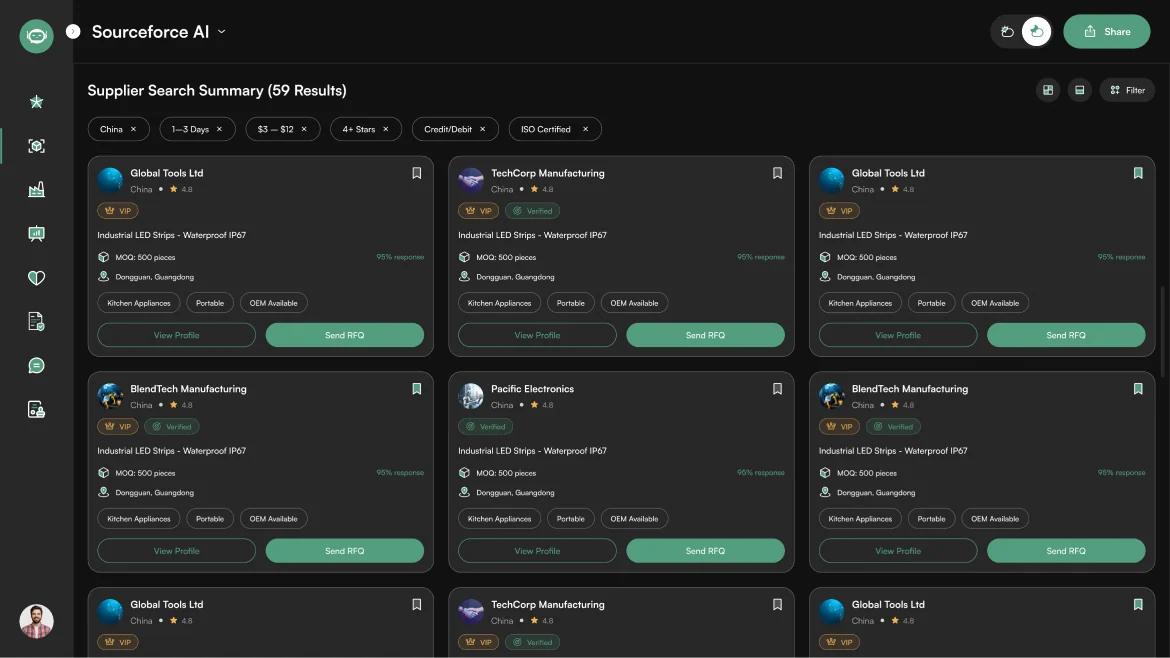Image resolution: width=1170 pixels, height=658 pixels.
Task: Open the star icon in the sidebar
Action: click(x=36, y=102)
